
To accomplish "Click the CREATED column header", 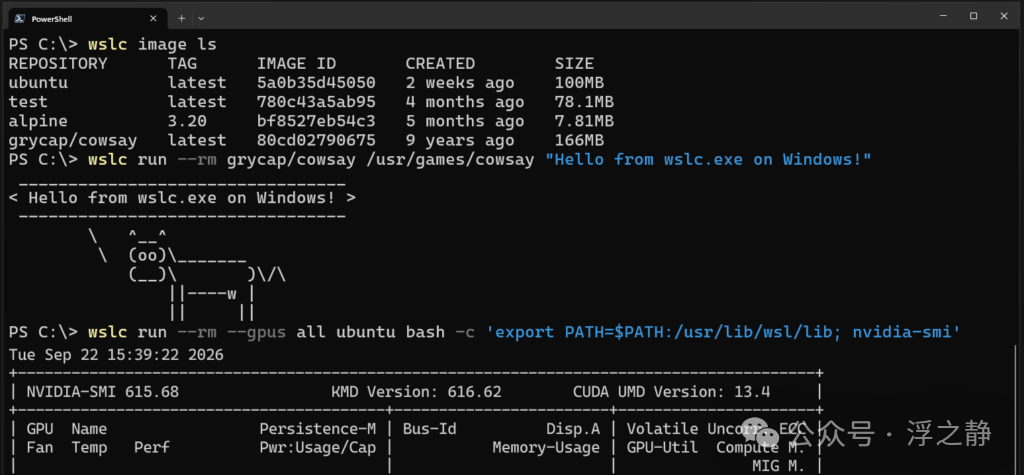I will point(440,64).
